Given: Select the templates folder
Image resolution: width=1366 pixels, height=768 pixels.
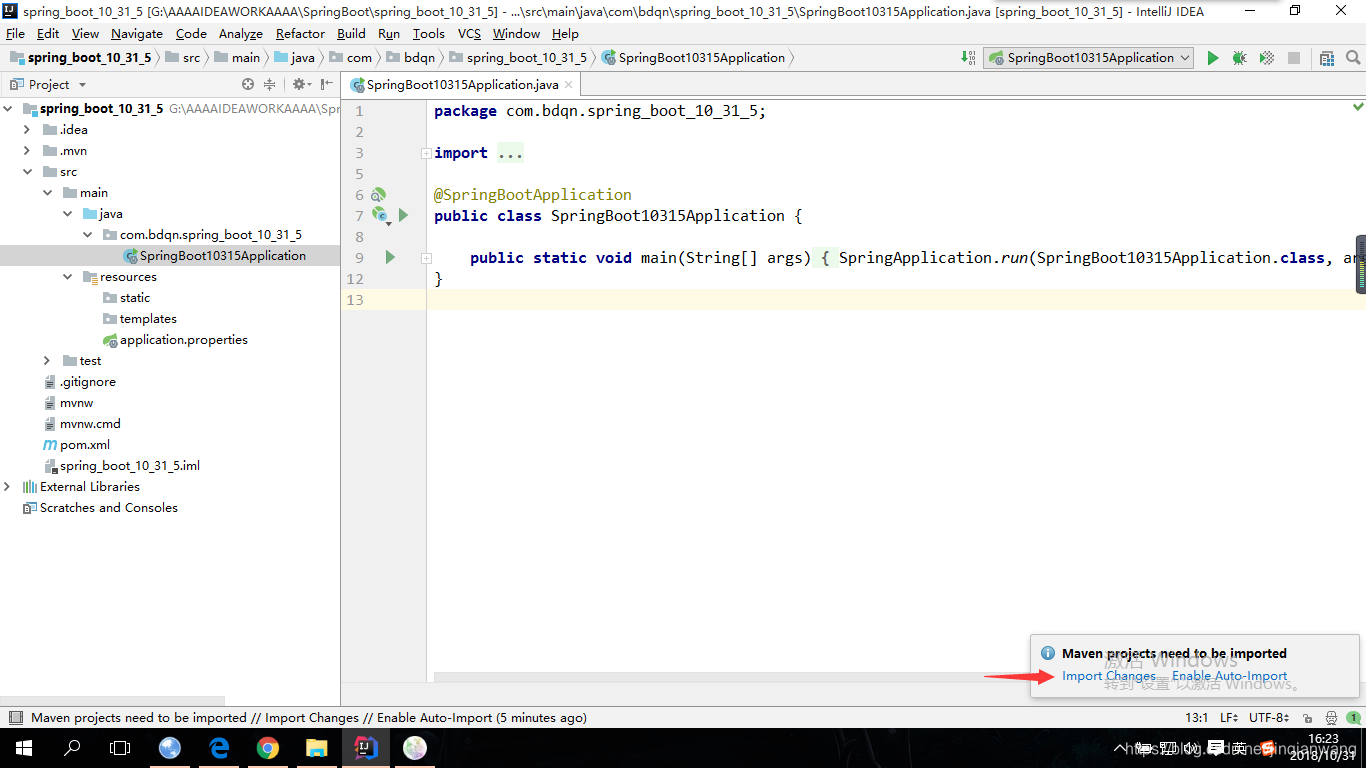Looking at the screenshot, I should tap(148, 319).
